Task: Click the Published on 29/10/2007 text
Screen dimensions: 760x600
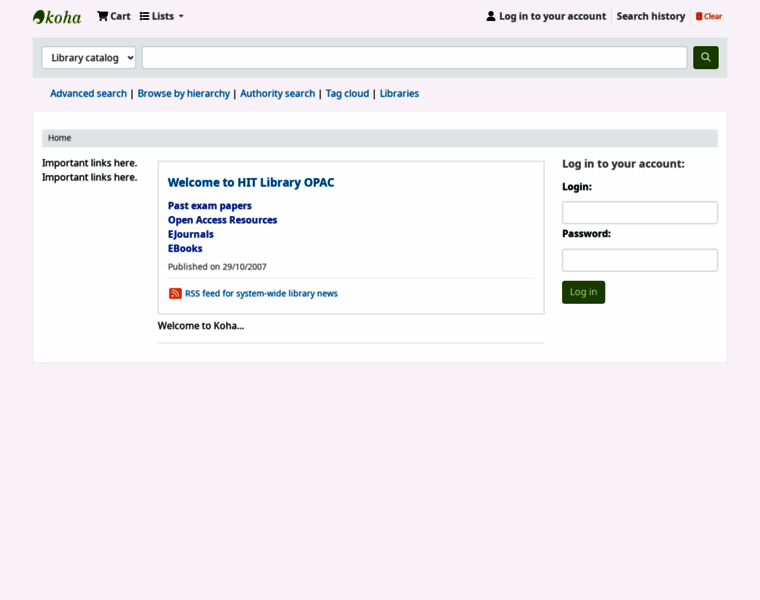Action: coord(217,267)
